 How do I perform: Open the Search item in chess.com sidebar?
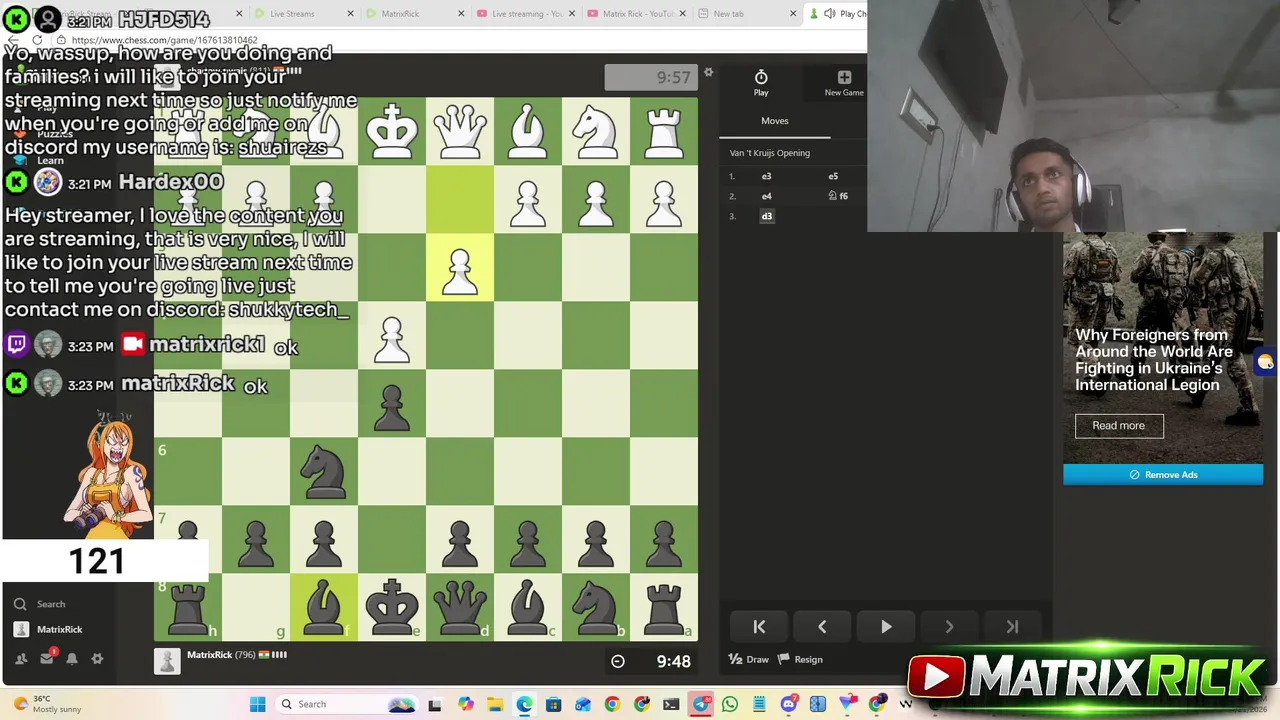click(42, 604)
